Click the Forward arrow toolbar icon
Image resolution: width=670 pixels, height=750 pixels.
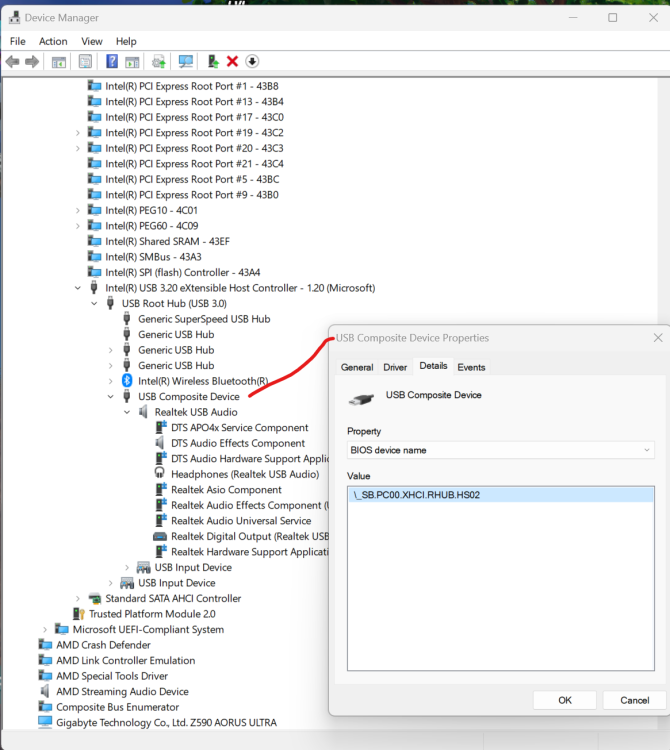point(32,62)
